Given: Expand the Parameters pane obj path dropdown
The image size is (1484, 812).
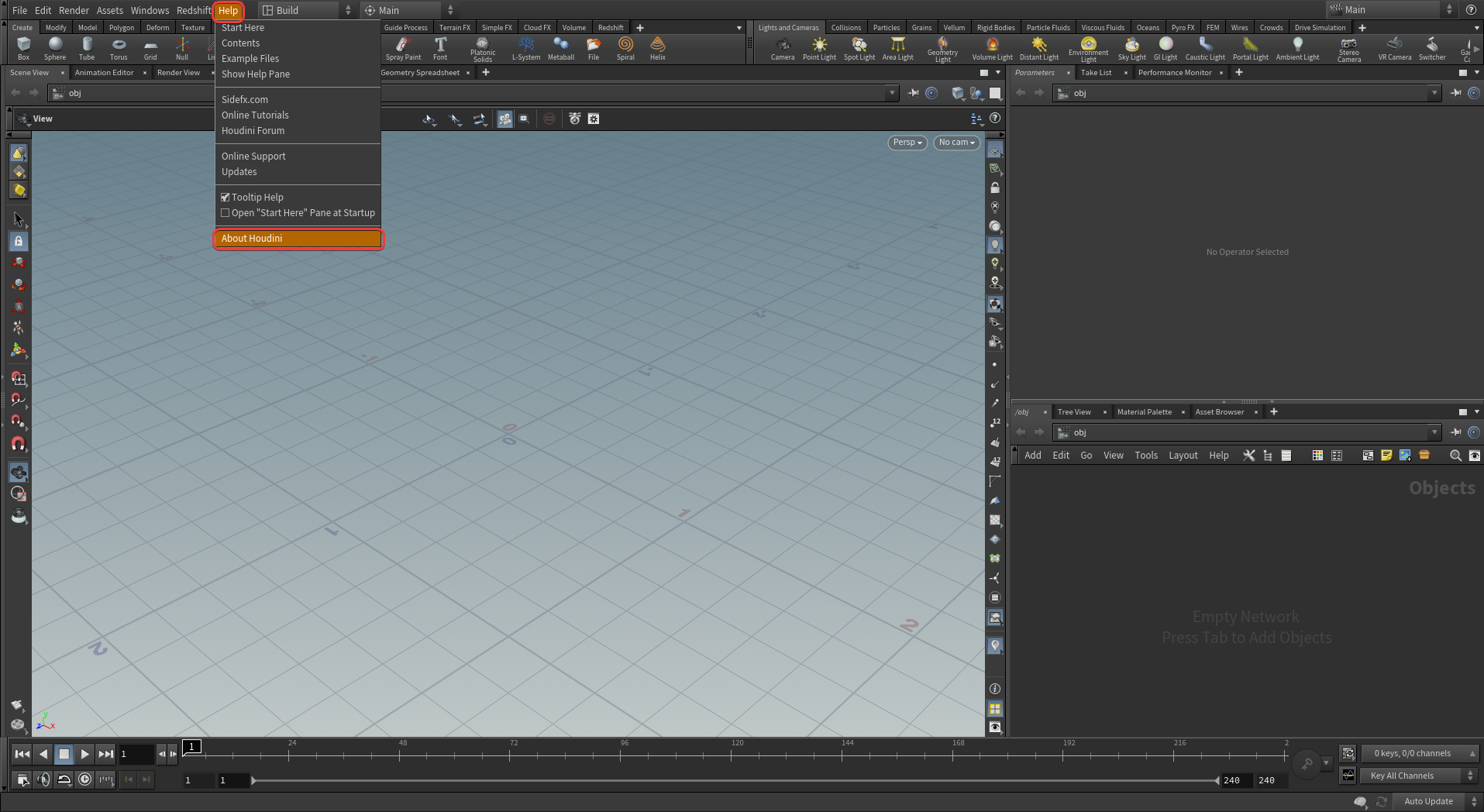Looking at the screenshot, I should point(1434,93).
